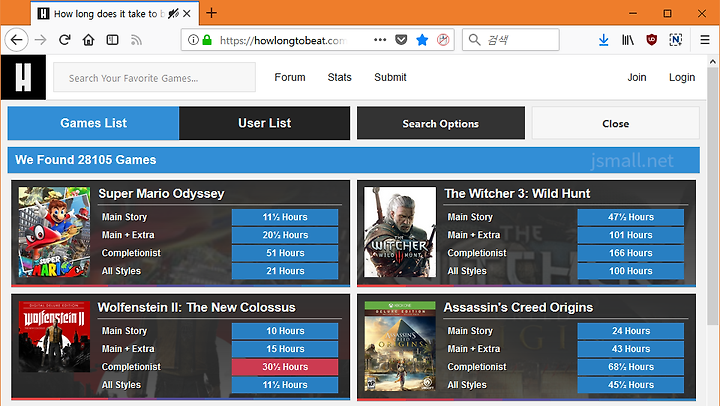The image size is (720, 406).
Task: Click the muted audio icon on tab
Action: click(x=173, y=14)
